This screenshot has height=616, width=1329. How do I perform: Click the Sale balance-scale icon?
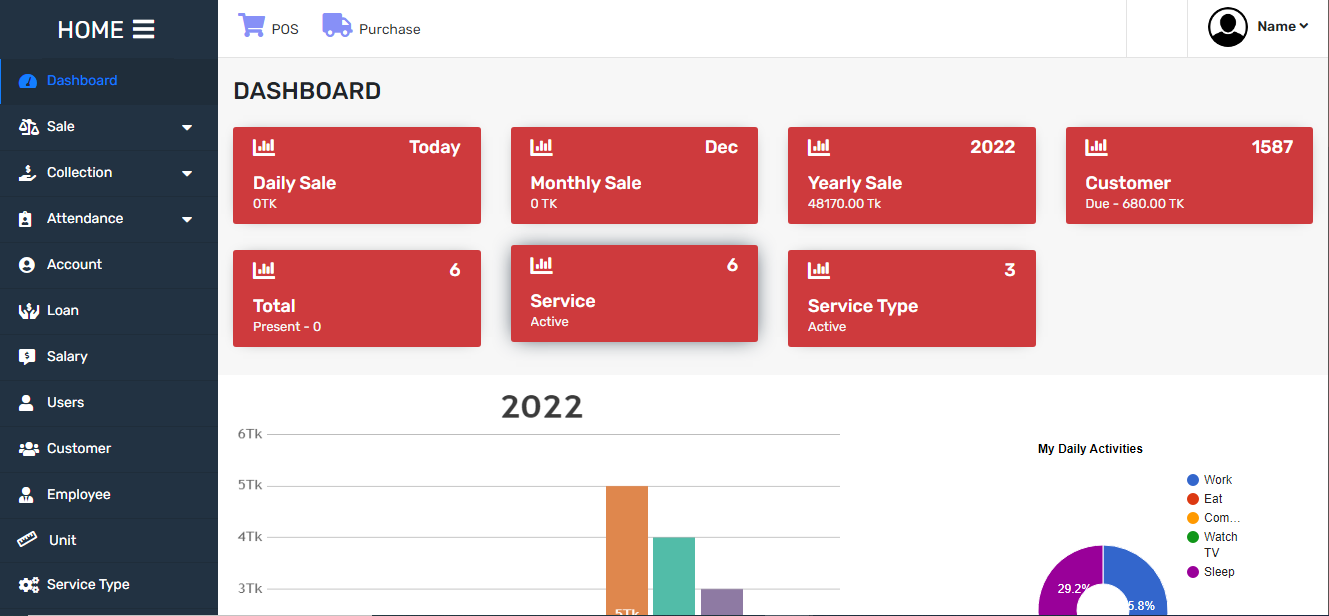pos(28,127)
